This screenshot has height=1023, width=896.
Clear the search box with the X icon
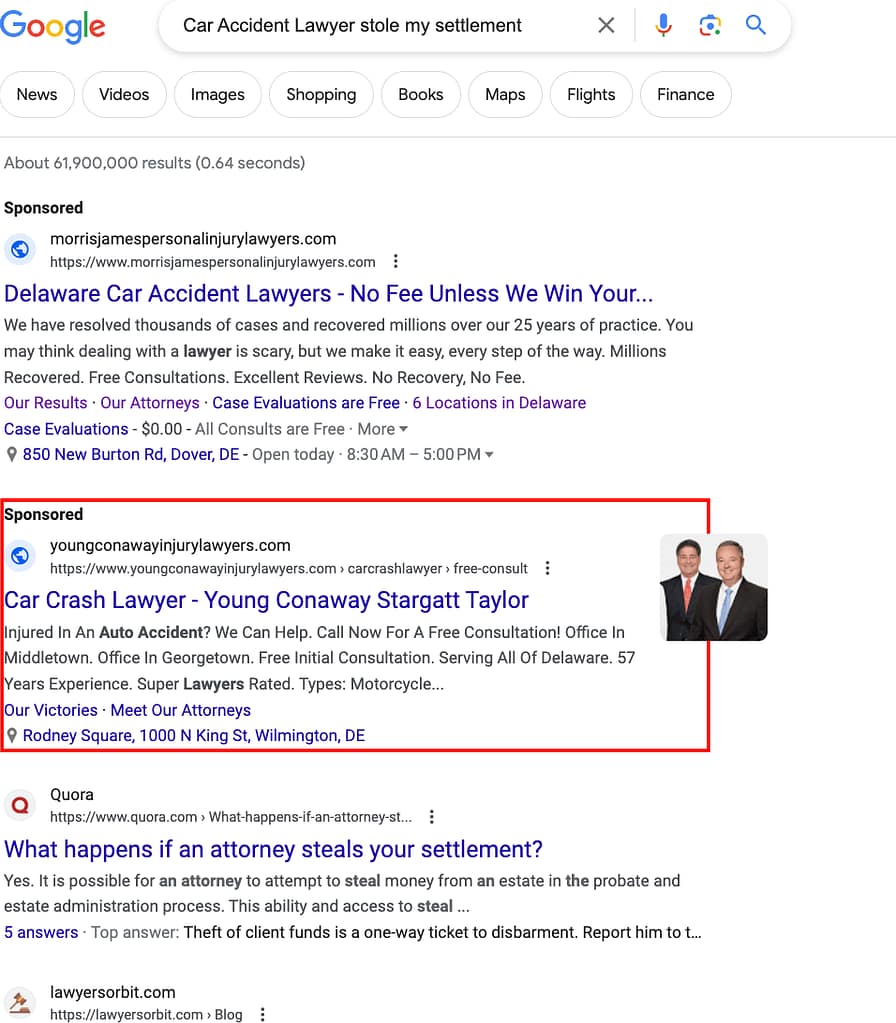click(x=606, y=25)
